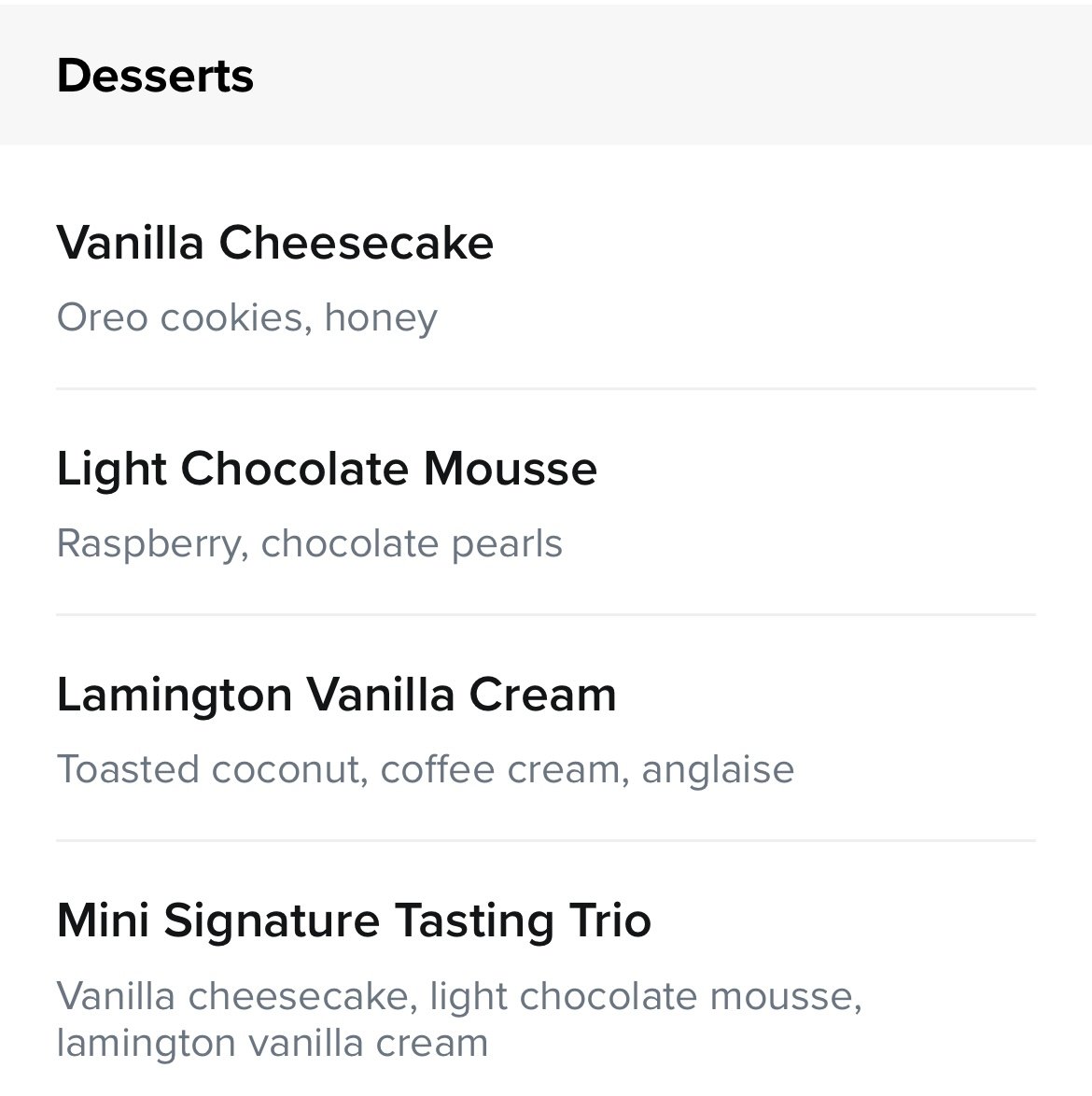The height and width of the screenshot is (1096, 1092).
Task: Select the Tasting Trio ingredients description
Action: click(x=460, y=1019)
